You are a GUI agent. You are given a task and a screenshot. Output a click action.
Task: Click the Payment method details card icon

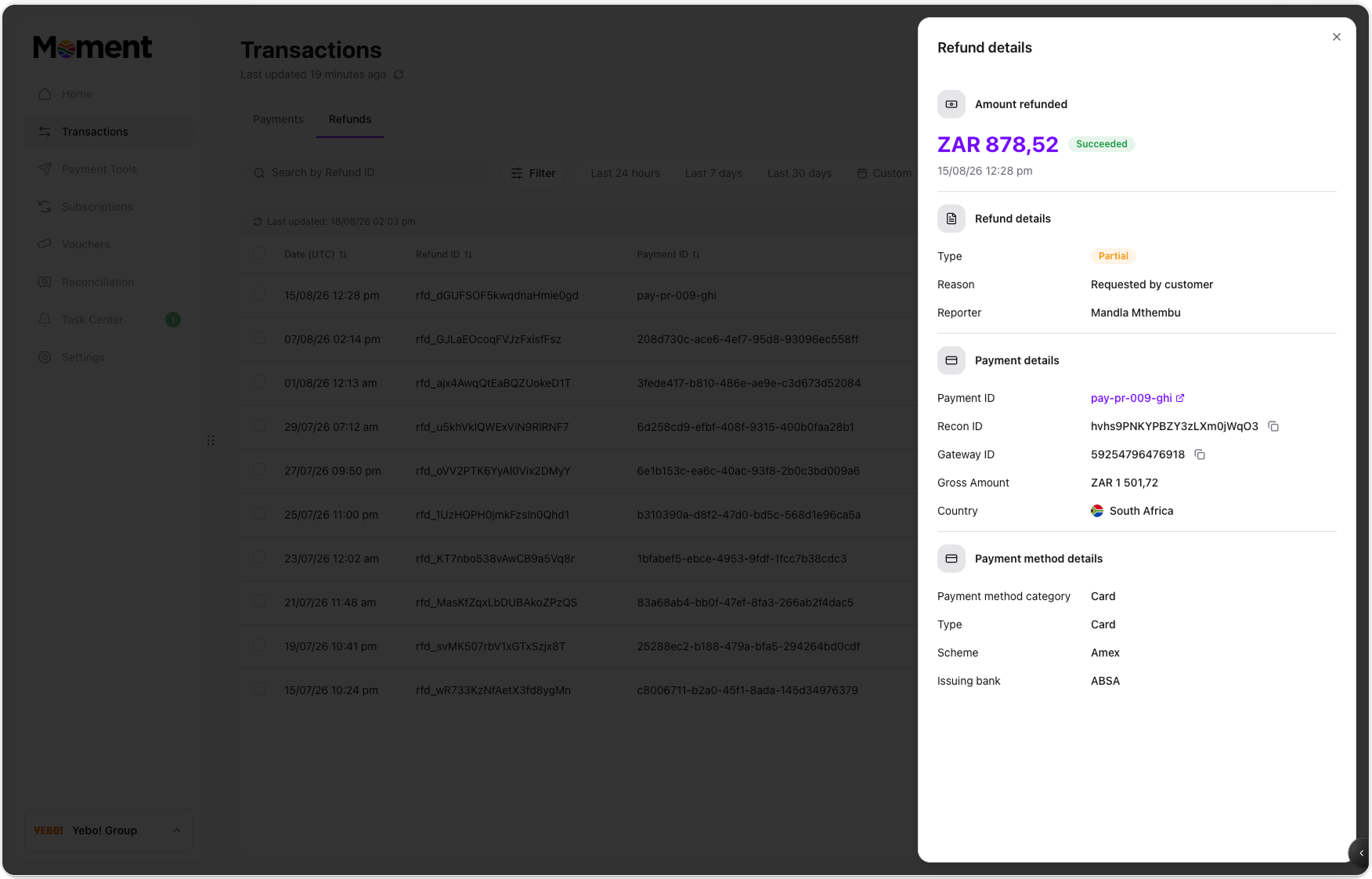pos(951,559)
